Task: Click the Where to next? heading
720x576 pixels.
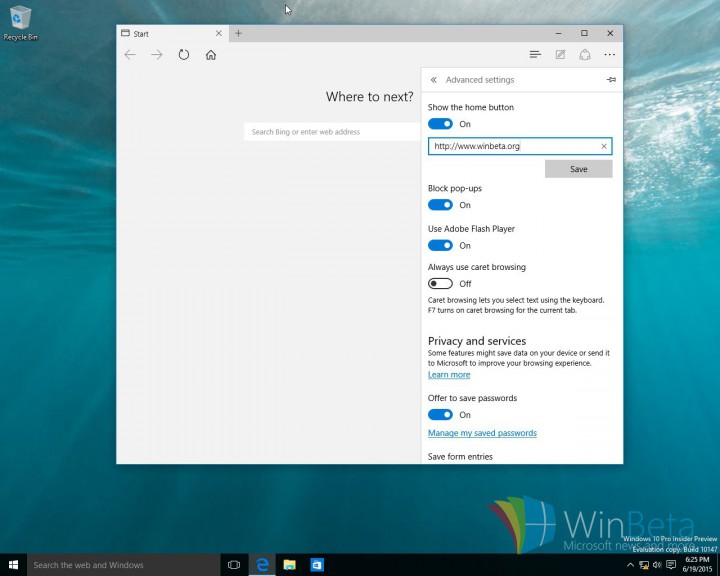Action: pos(370,96)
